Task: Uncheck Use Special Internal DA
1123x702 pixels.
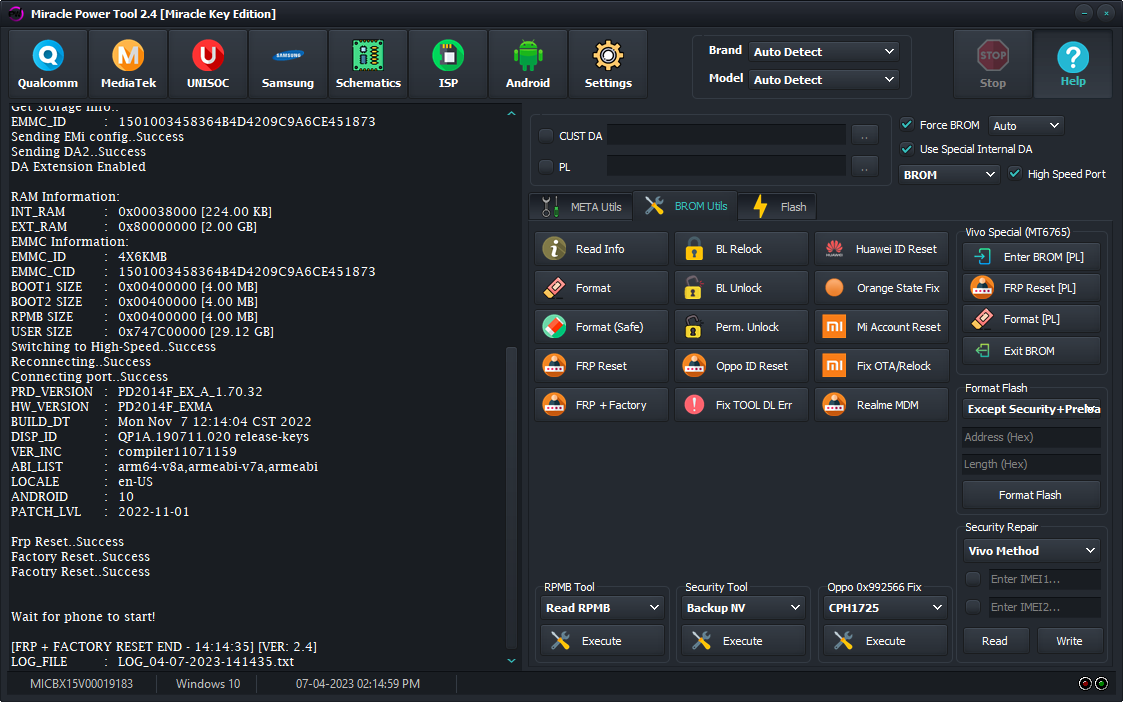Action: [907, 149]
